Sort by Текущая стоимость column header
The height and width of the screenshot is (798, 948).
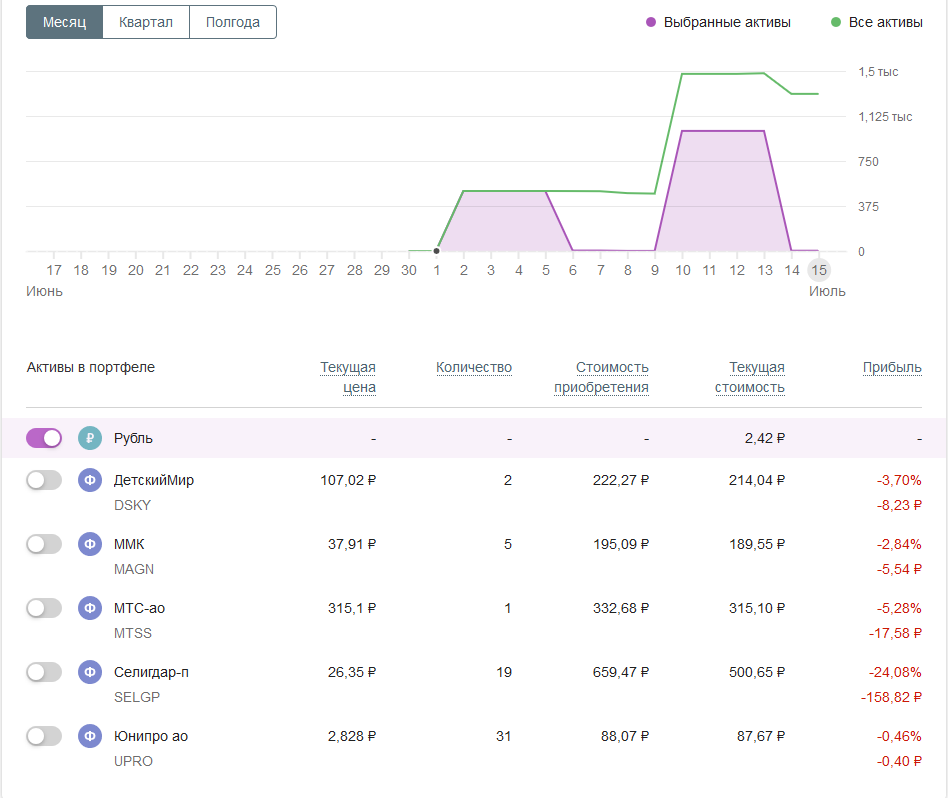tap(750, 377)
